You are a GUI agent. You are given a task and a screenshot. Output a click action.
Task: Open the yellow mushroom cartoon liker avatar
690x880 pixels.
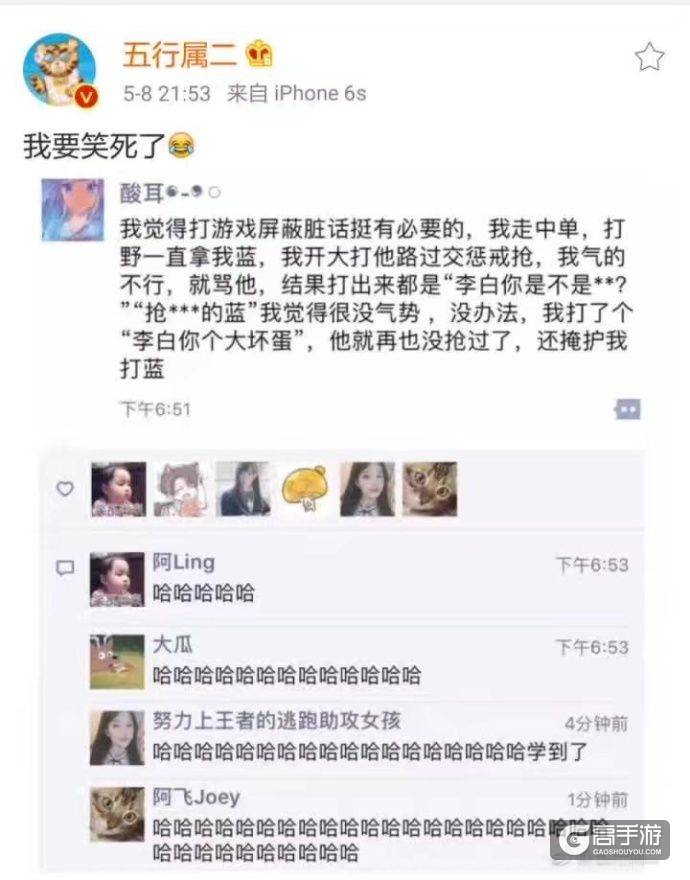tap(305, 489)
